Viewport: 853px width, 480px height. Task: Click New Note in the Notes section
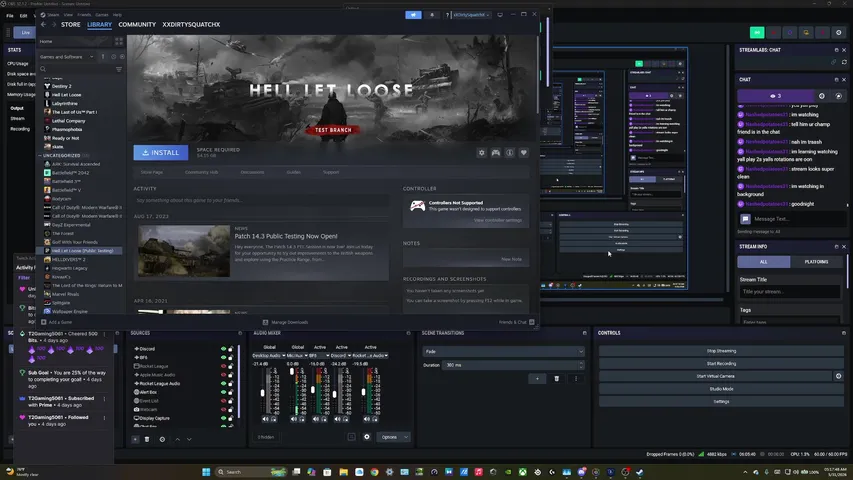click(511, 259)
